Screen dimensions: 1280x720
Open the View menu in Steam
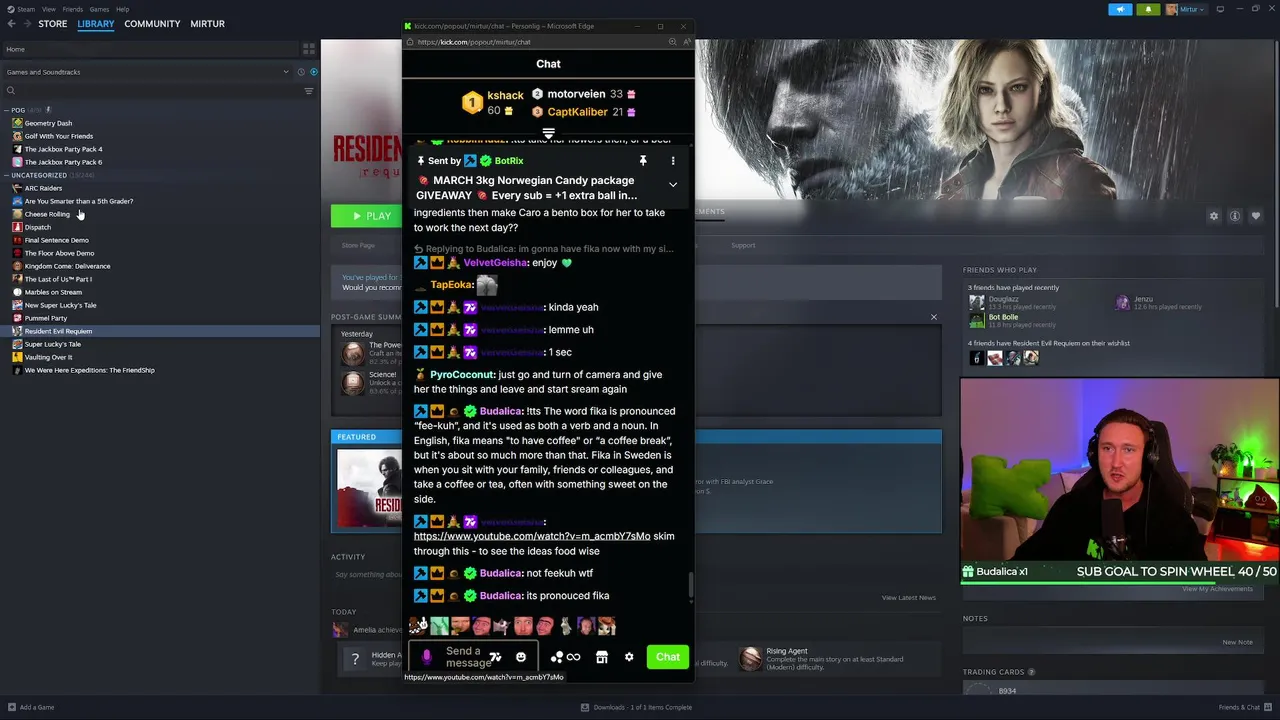tap(48, 9)
